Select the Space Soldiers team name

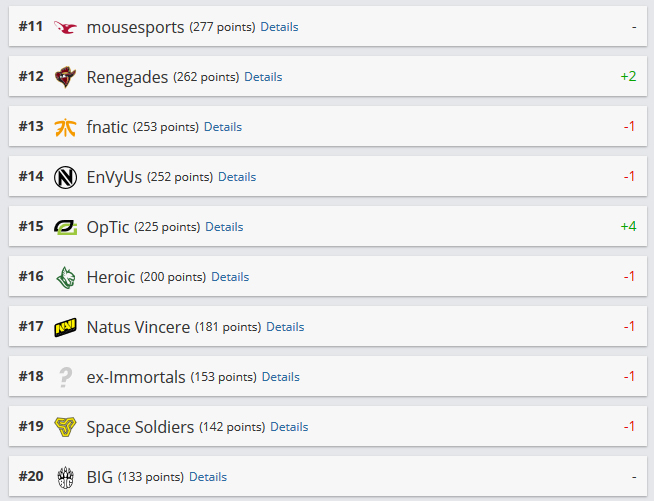click(x=140, y=427)
